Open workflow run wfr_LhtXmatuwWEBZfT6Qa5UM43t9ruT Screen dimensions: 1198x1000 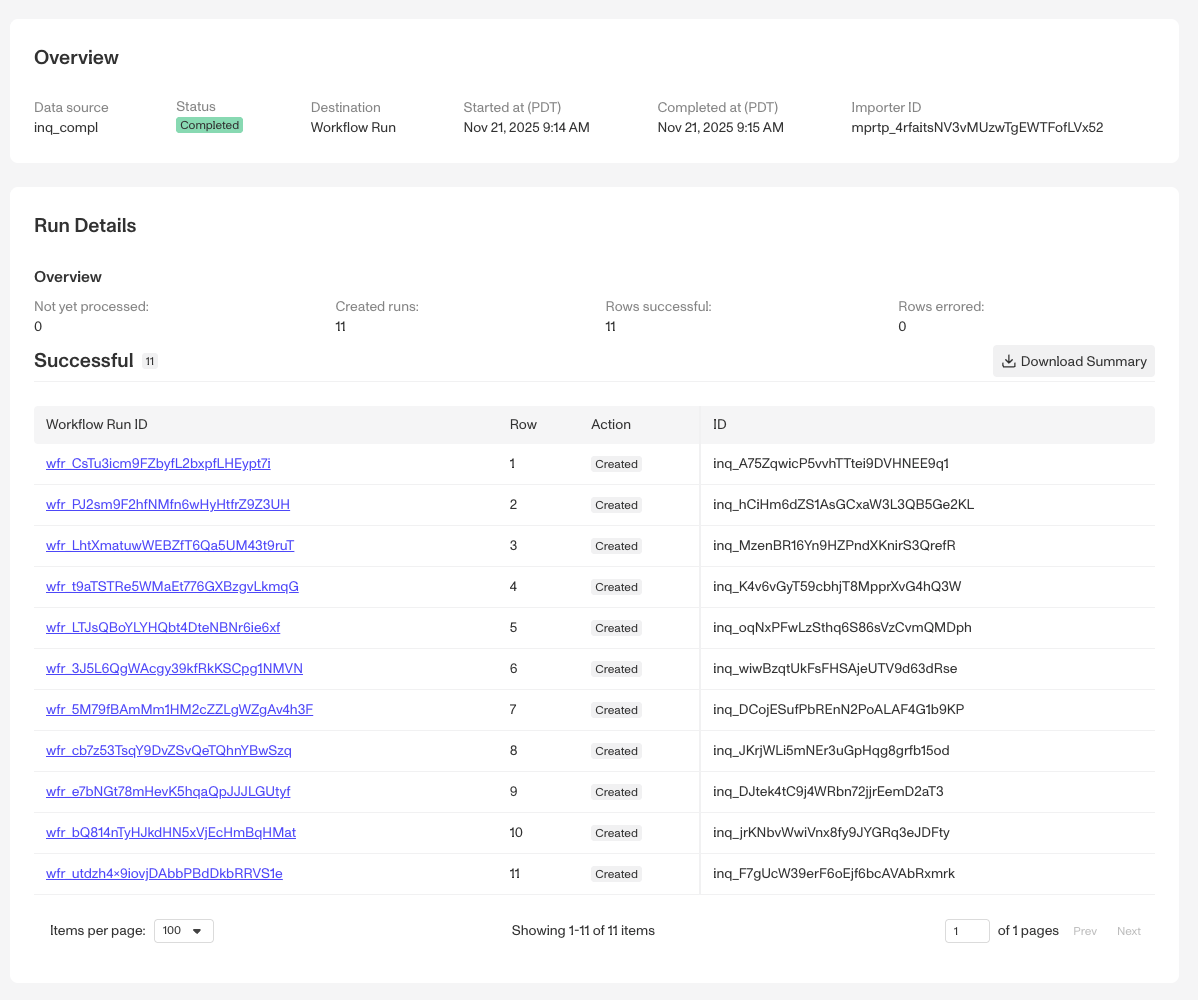[x=170, y=545]
